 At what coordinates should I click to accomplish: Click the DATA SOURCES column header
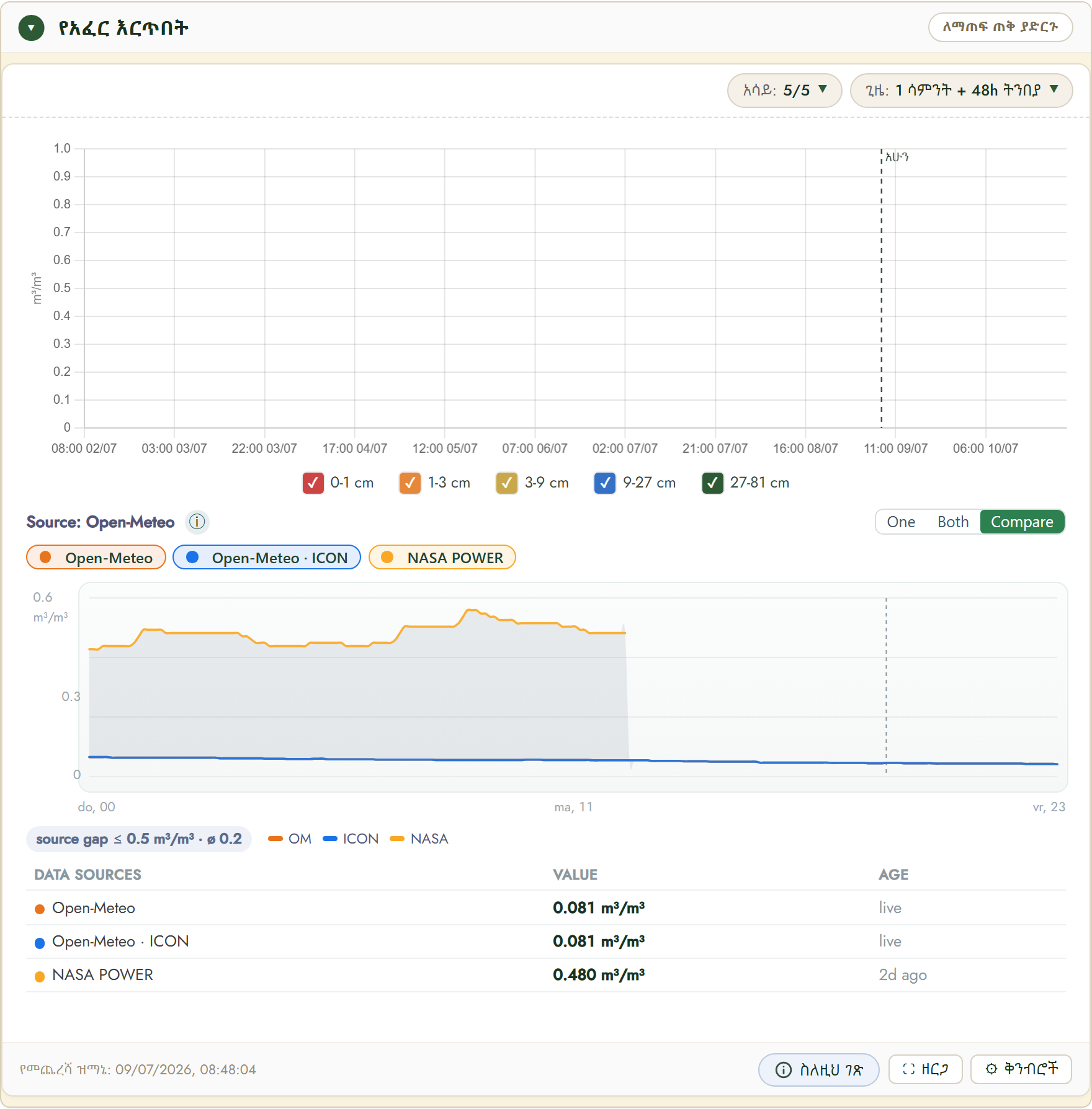tap(87, 875)
